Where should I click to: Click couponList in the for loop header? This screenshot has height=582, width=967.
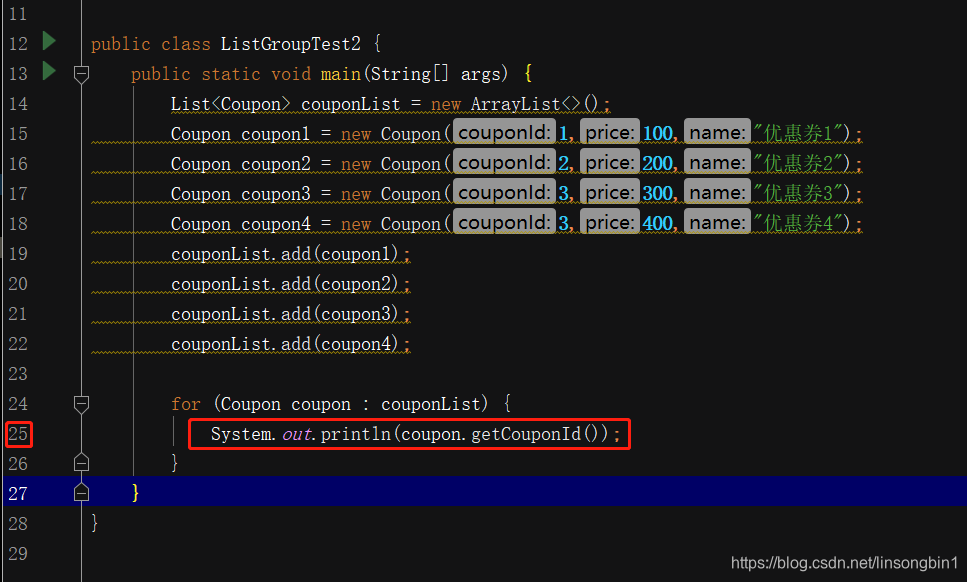[430, 404]
